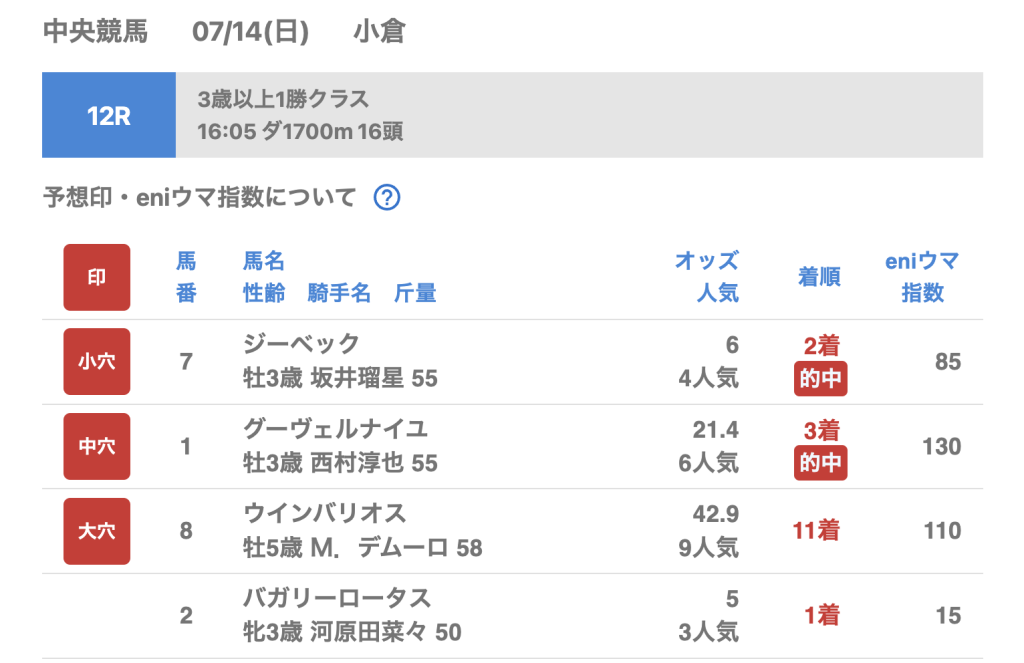Click the red 印 header badge
This screenshot has height=663, width=1024.
97,277
